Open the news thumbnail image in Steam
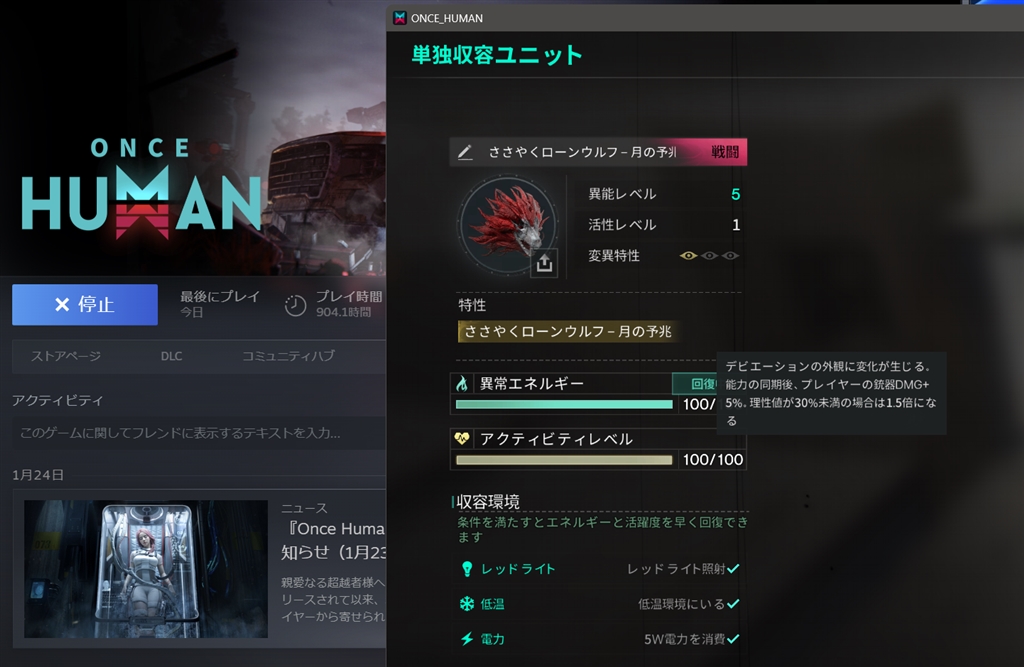Image resolution: width=1024 pixels, height=667 pixels. [146, 569]
